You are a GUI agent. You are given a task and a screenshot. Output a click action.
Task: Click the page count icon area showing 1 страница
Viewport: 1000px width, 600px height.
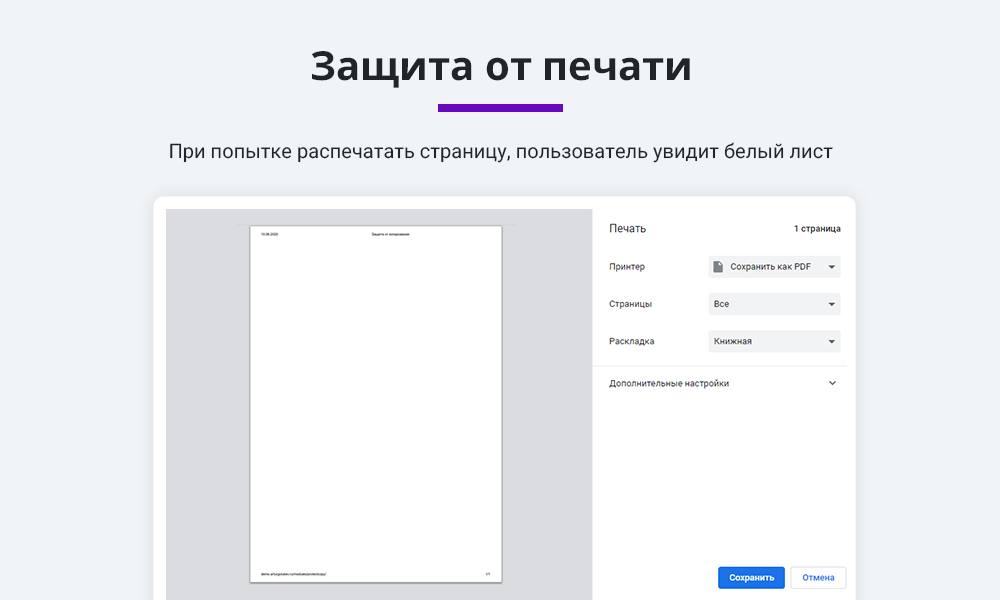816,228
